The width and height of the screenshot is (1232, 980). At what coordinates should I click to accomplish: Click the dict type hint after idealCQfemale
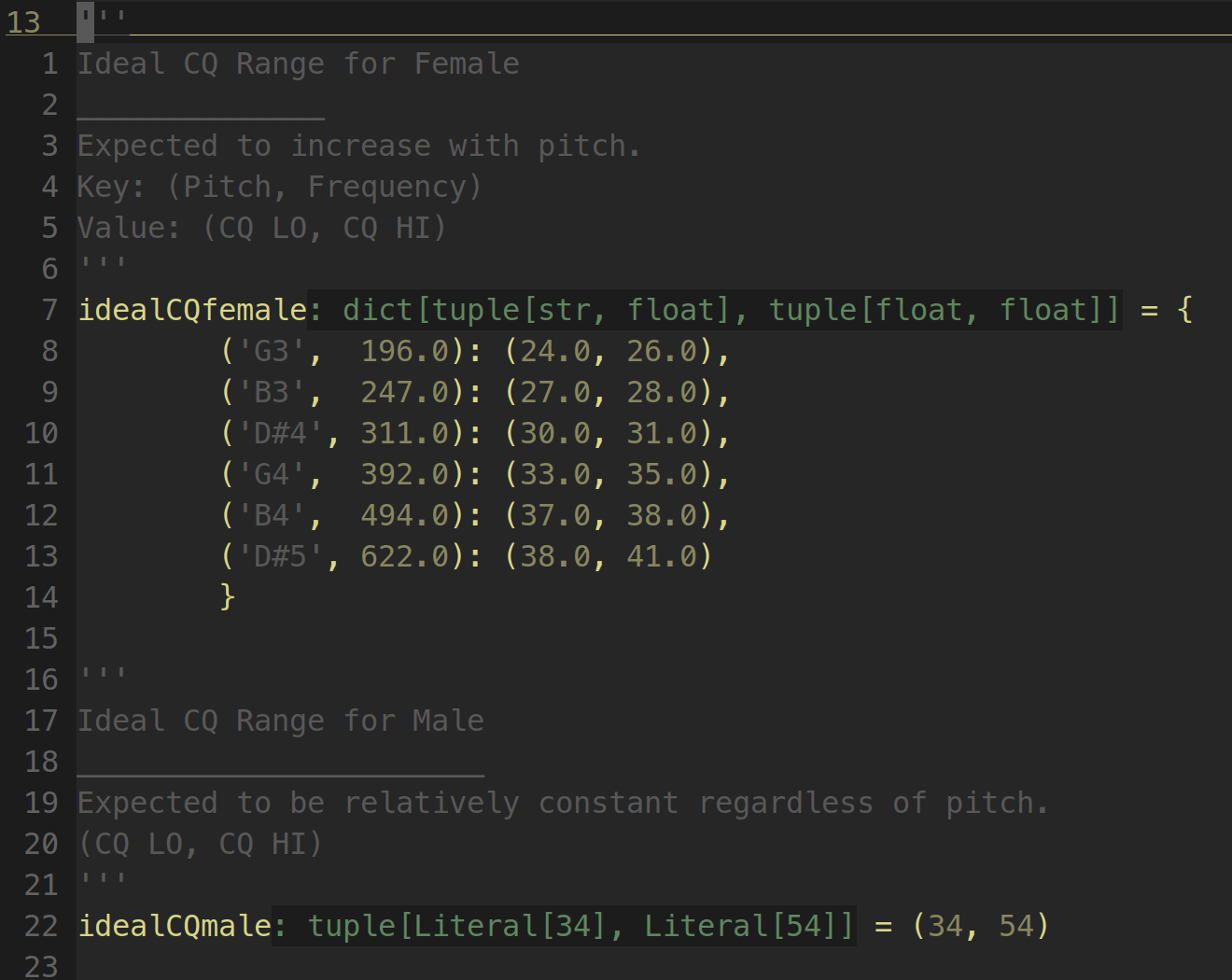click(377, 310)
